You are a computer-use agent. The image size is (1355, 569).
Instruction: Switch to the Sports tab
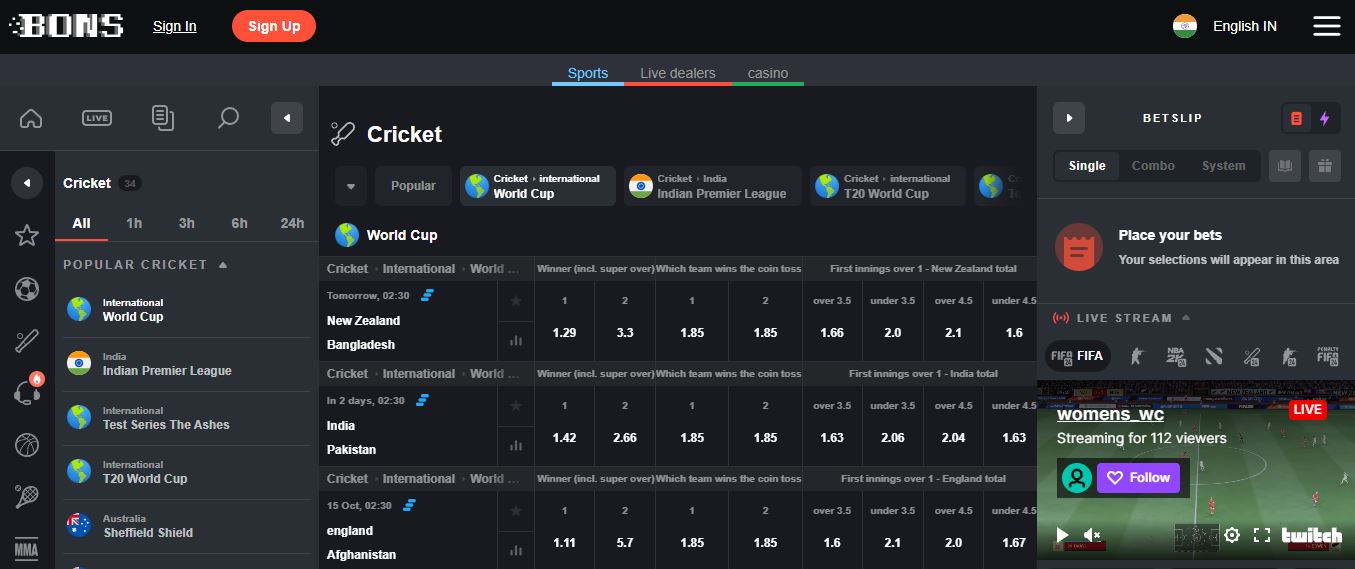pyautogui.click(x=588, y=73)
